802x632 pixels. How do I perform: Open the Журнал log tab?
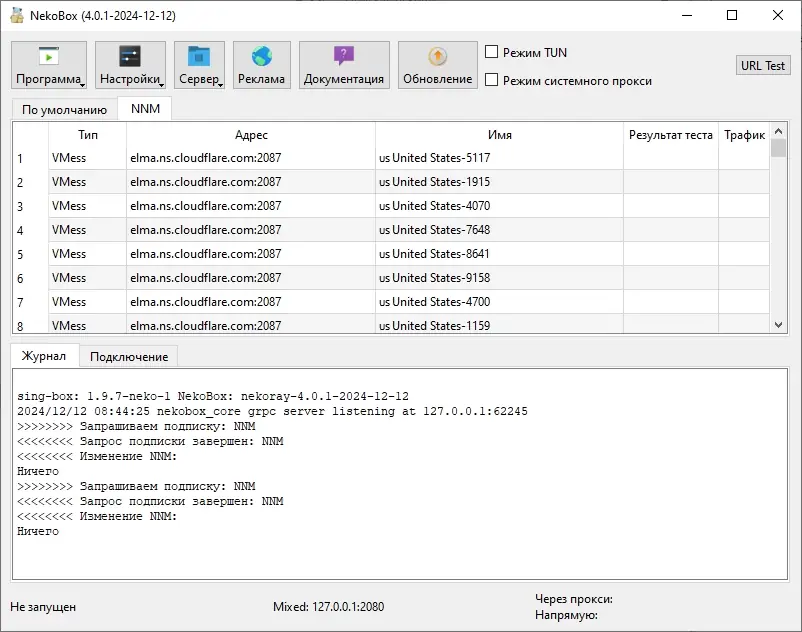pos(43,356)
